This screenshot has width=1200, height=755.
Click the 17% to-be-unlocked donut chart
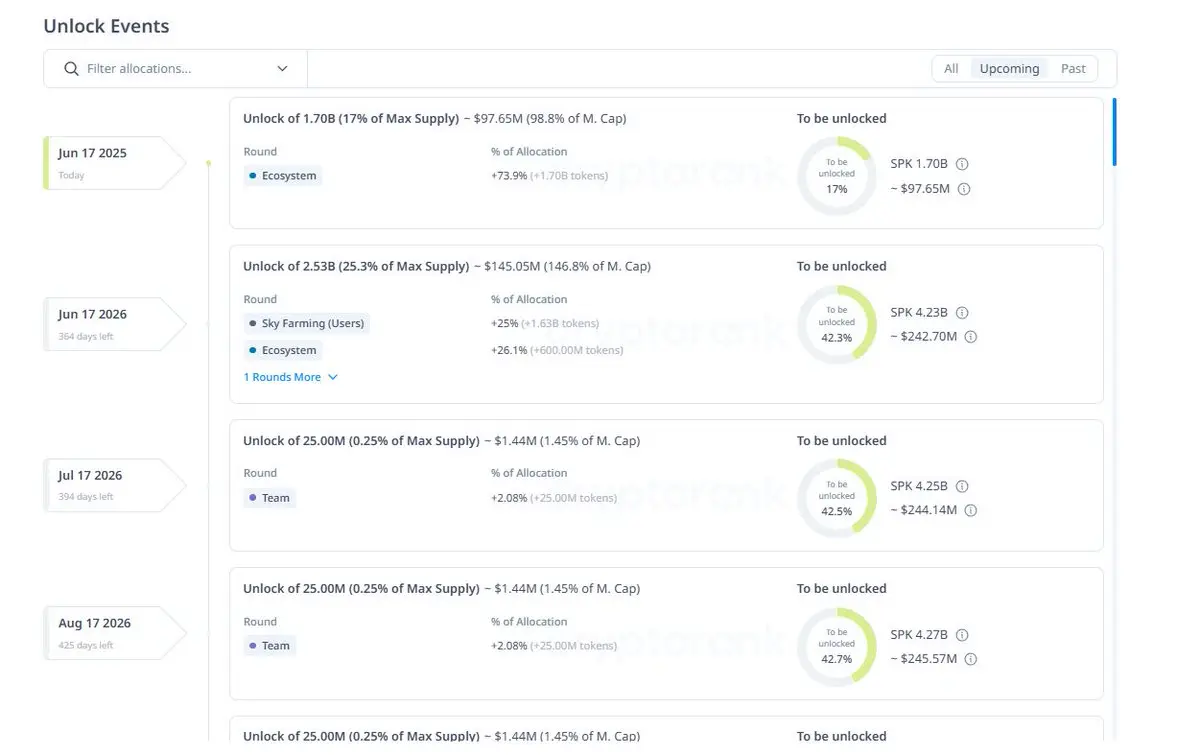coord(837,176)
